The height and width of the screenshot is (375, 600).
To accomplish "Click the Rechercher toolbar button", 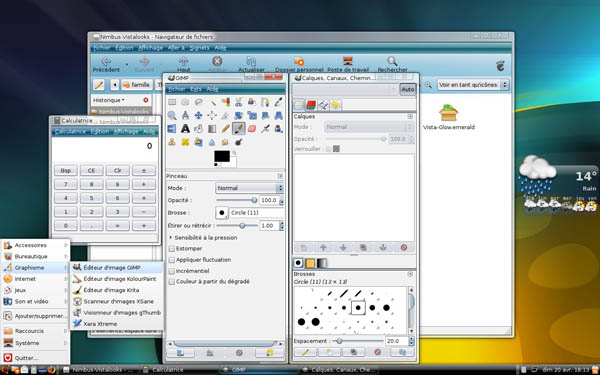I will click(392, 65).
